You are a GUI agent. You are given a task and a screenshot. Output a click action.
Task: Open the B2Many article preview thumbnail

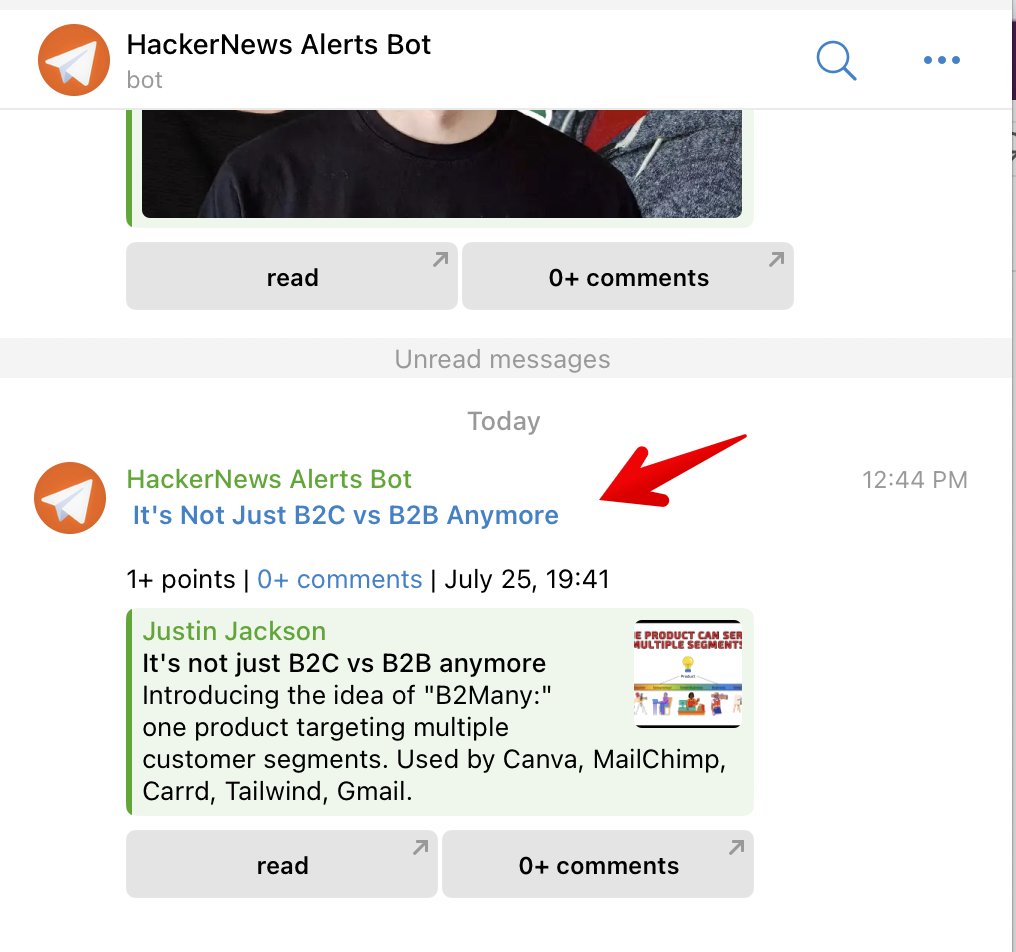(687, 674)
